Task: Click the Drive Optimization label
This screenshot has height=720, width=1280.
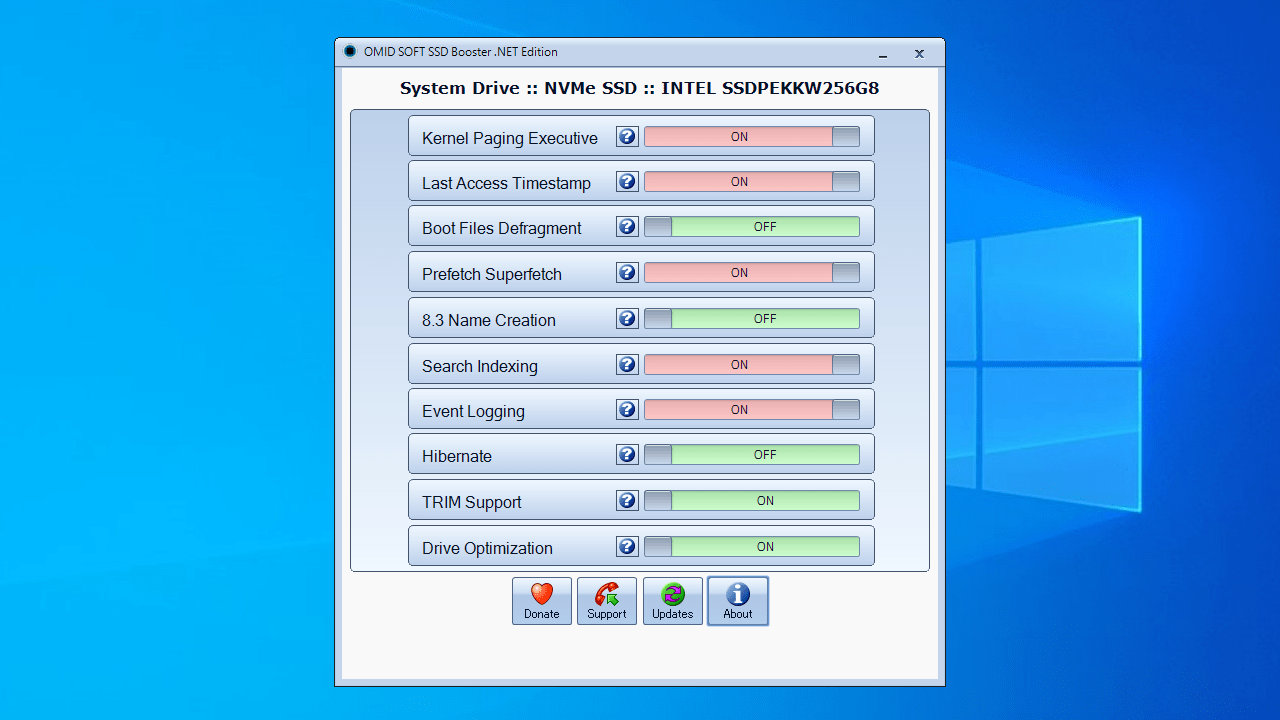Action: (487, 548)
